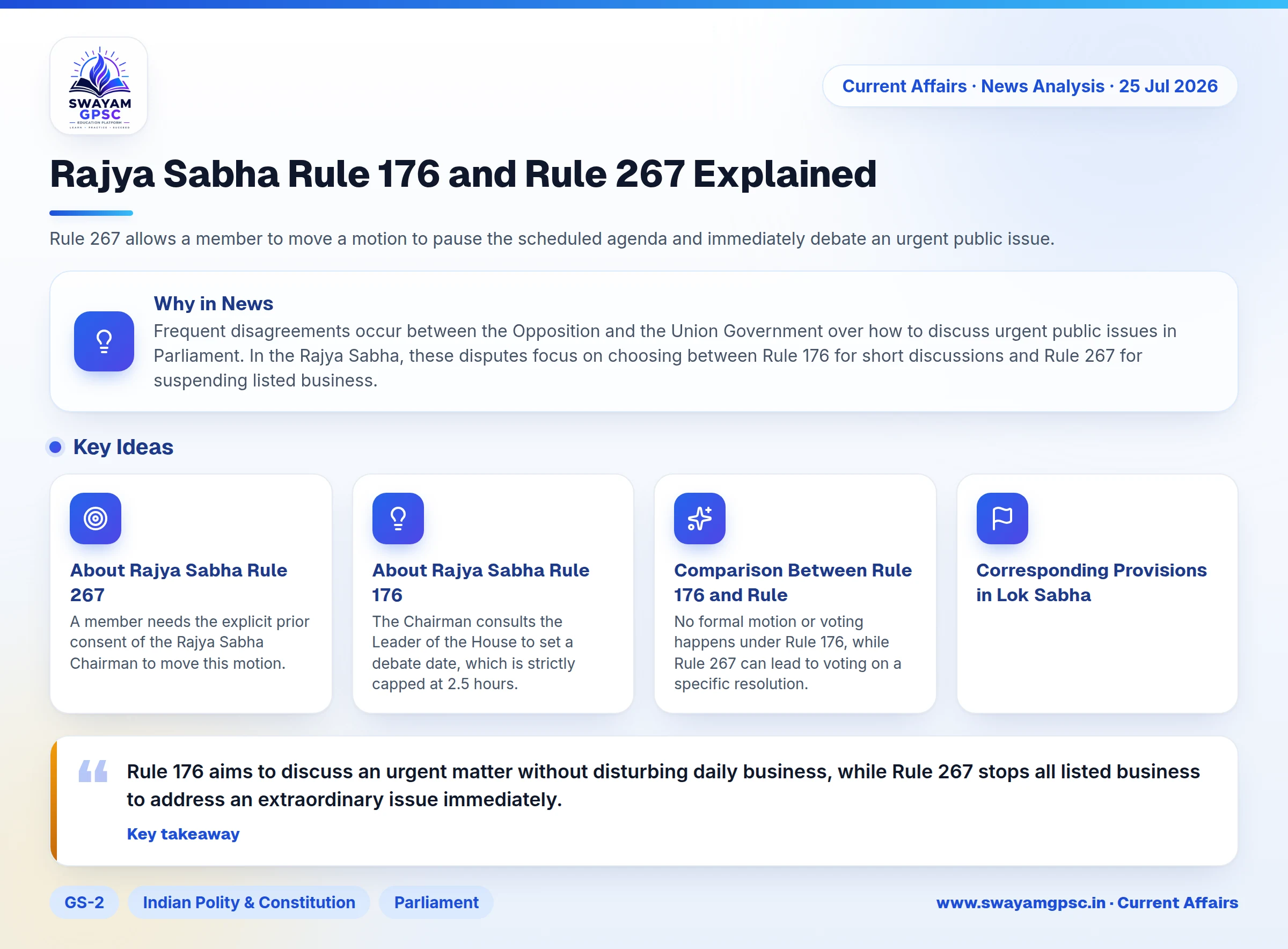
Task: Click the Swayam GPSC logo
Action: (99, 86)
